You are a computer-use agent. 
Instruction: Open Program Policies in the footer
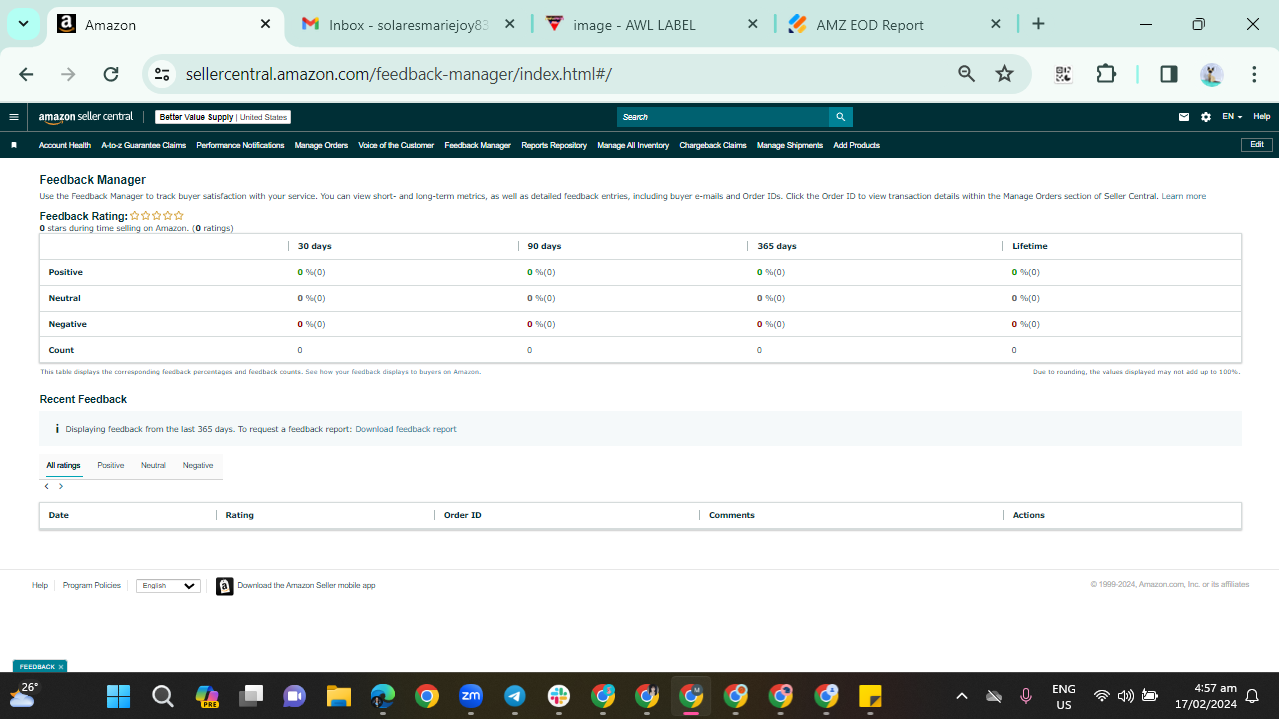[x=92, y=586]
